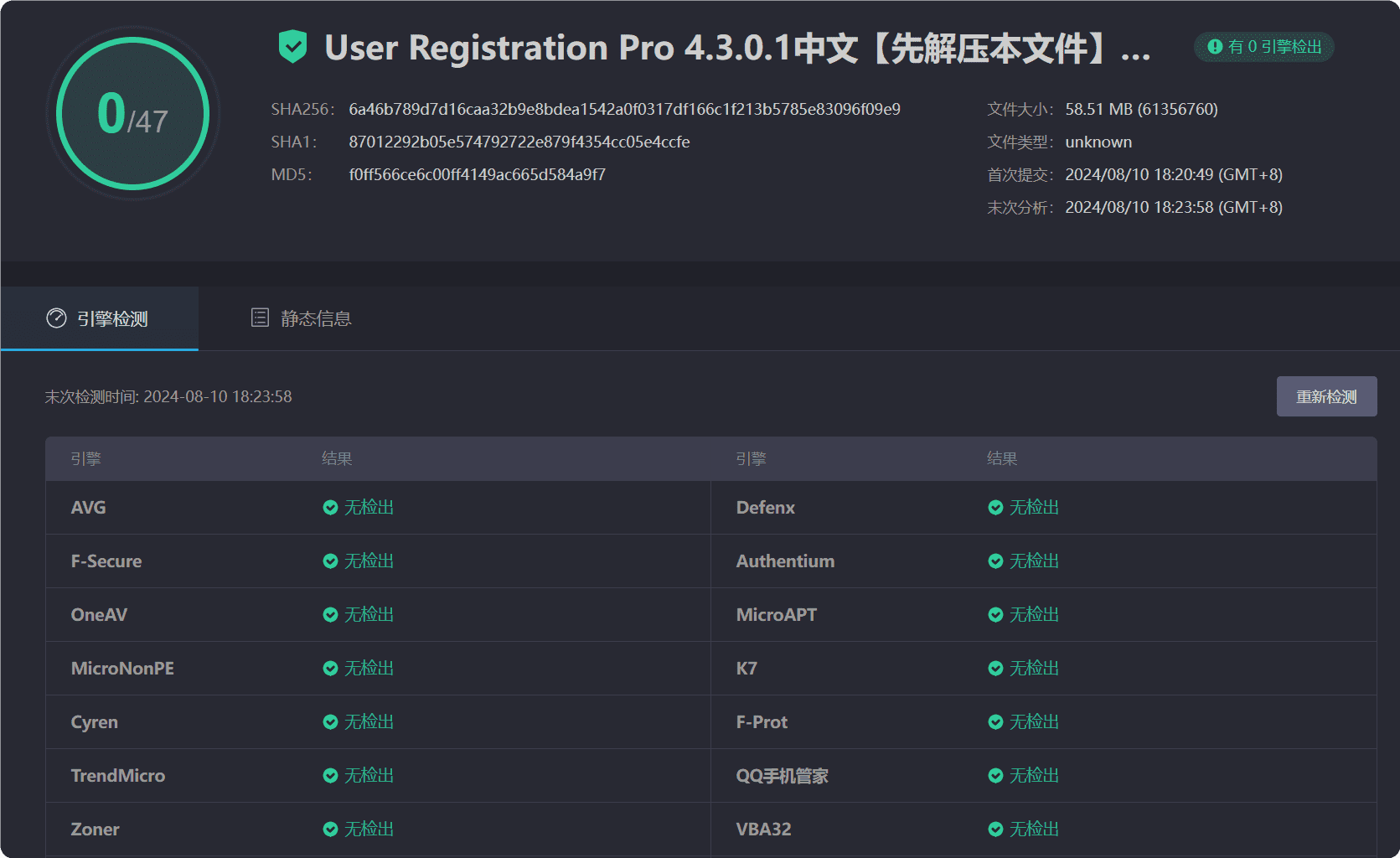Click first submission time 18:20:49 value
The image size is (1400, 858).
click(x=1174, y=175)
